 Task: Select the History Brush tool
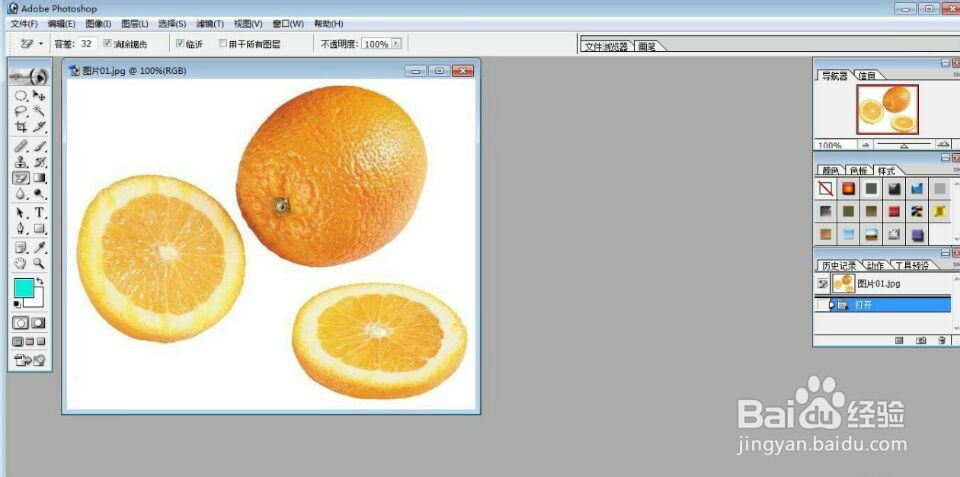pos(39,162)
